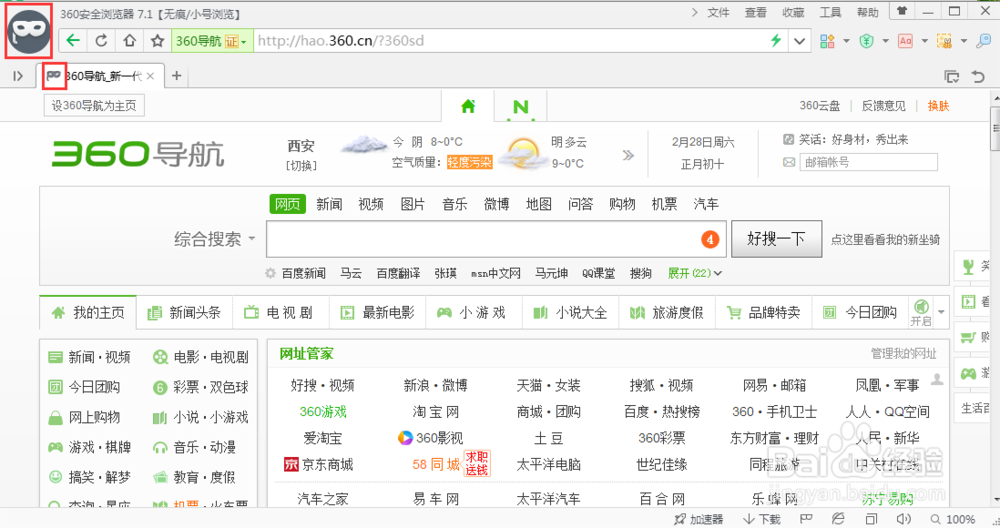Open the 工具 menu

[x=830, y=12]
